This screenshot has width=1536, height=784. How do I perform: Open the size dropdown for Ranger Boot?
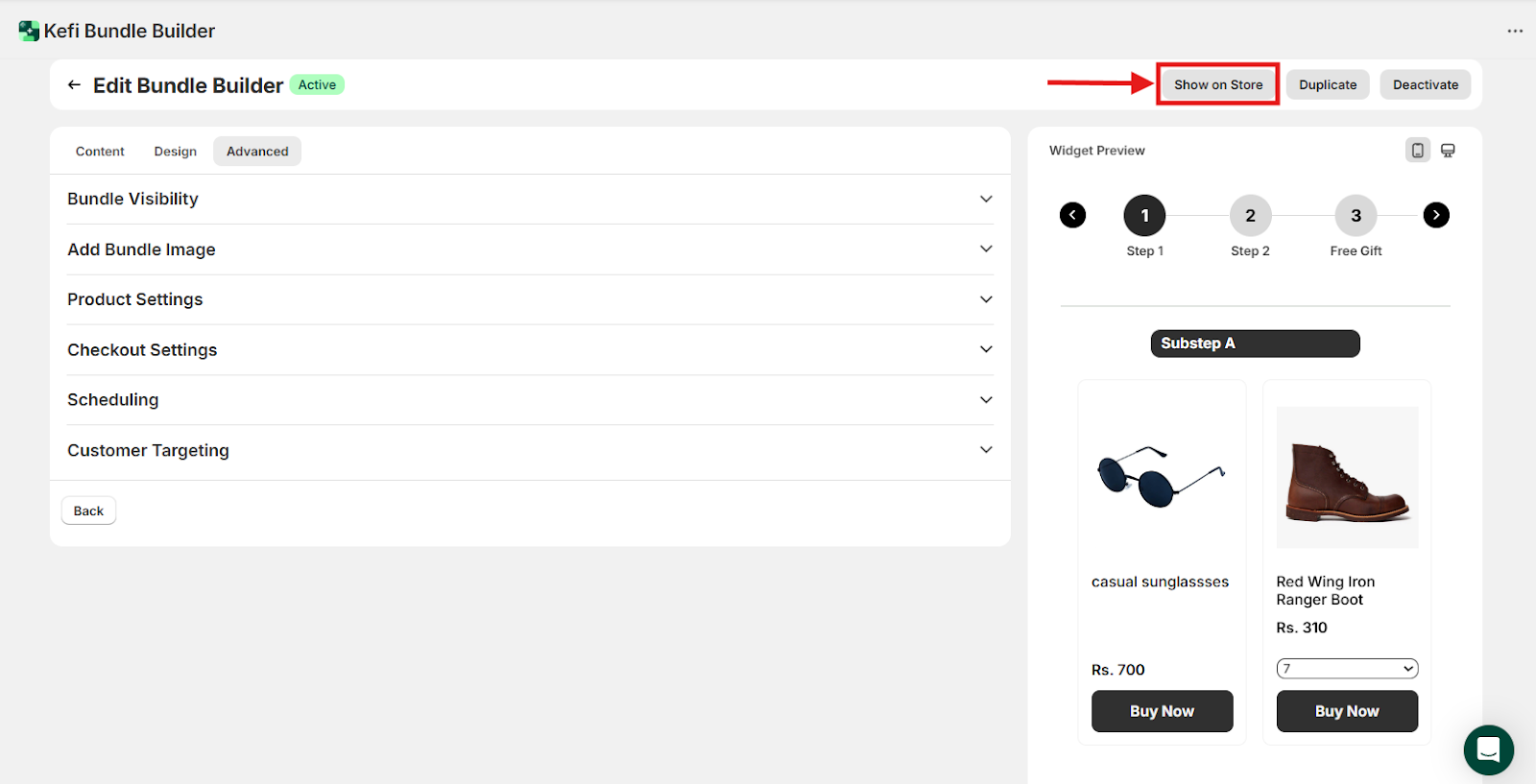pyautogui.click(x=1347, y=669)
